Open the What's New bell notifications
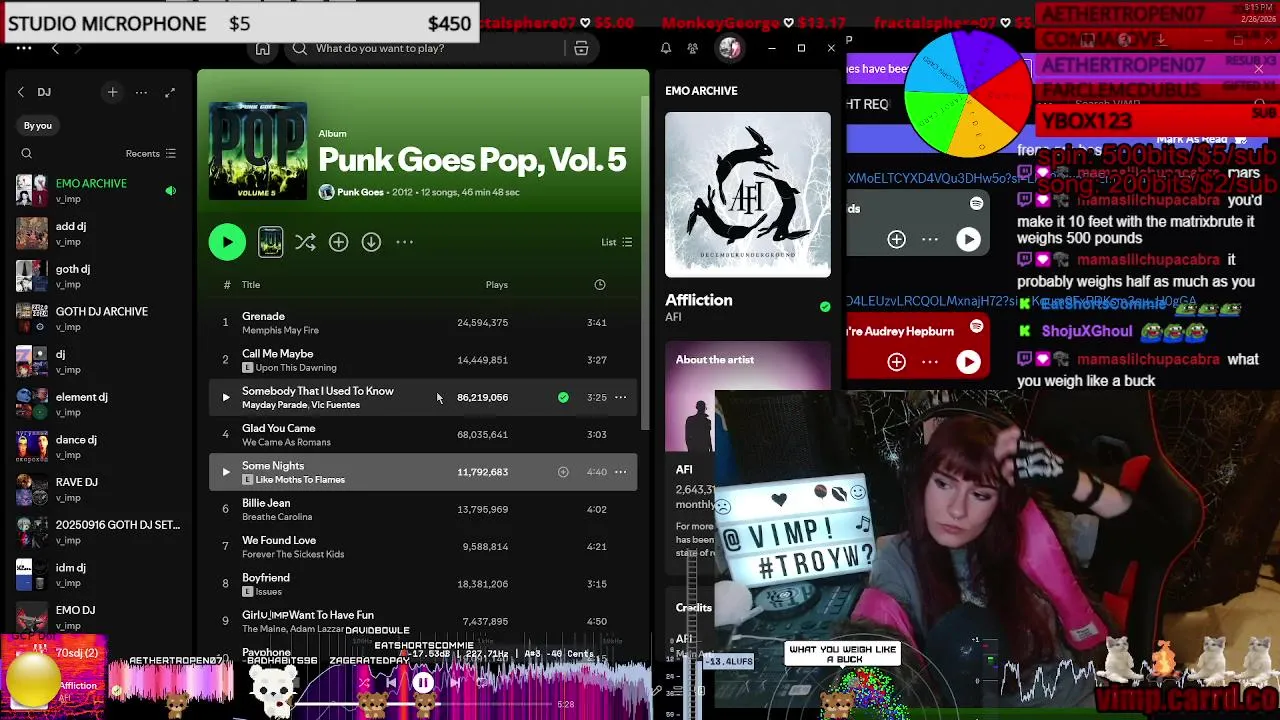 point(666,48)
